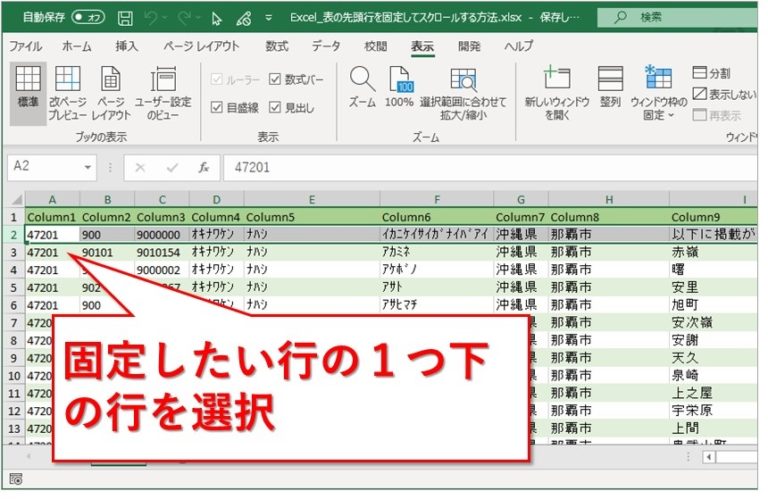Click the ページ レイアウト view icon

coord(111,93)
